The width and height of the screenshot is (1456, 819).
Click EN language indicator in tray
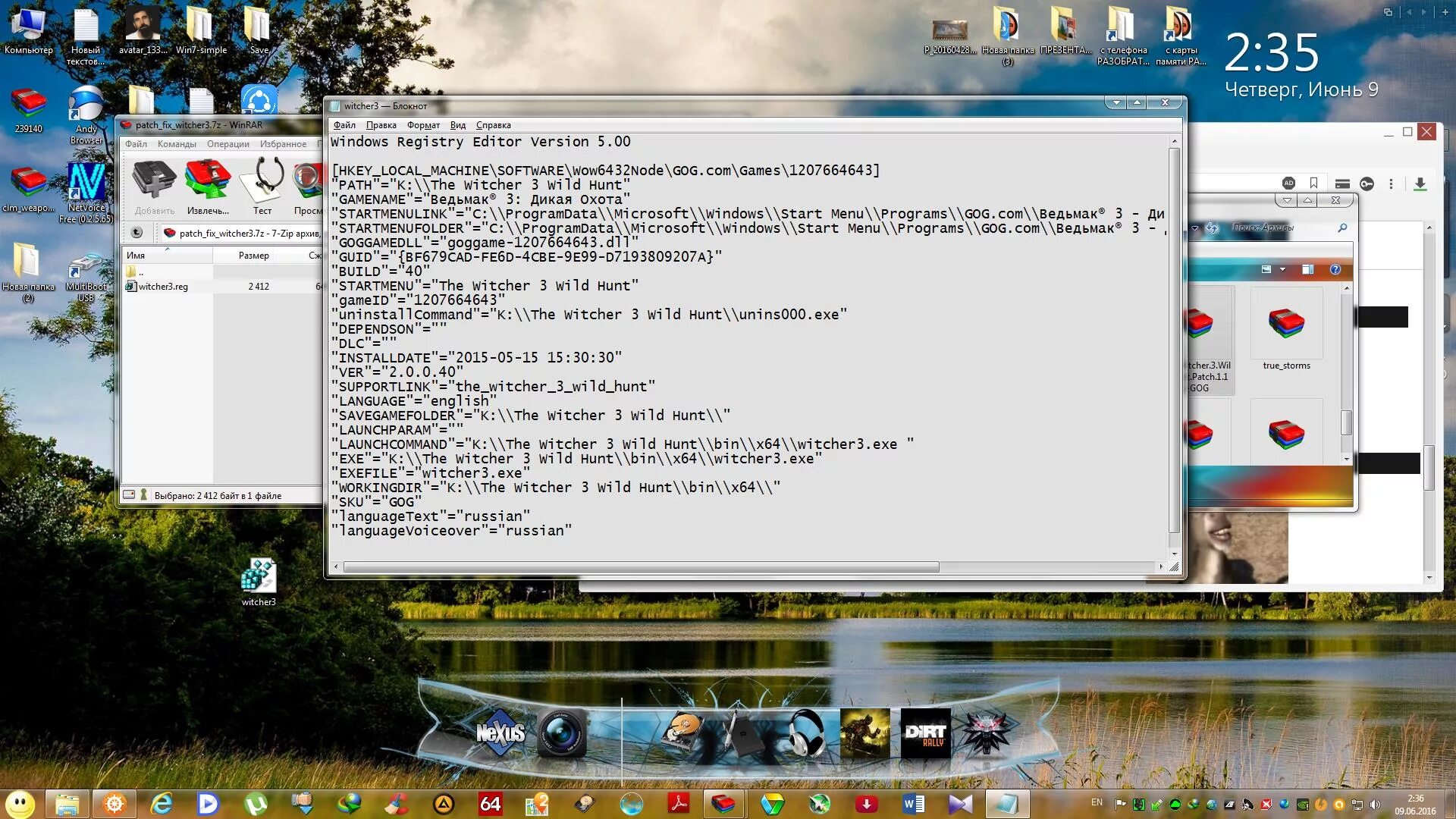(1097, 802)
